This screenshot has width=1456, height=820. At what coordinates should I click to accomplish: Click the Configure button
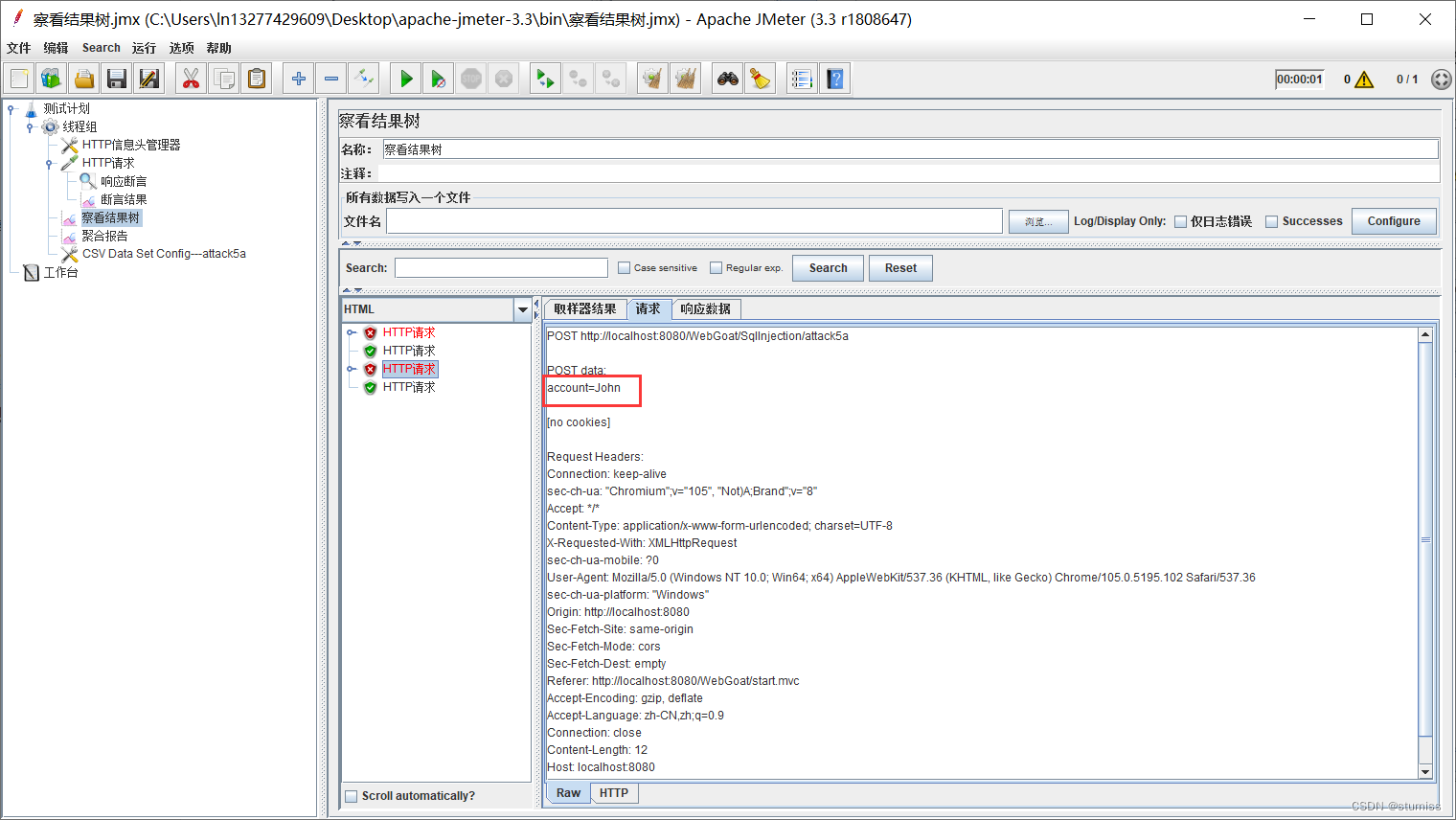[1394, 221]
